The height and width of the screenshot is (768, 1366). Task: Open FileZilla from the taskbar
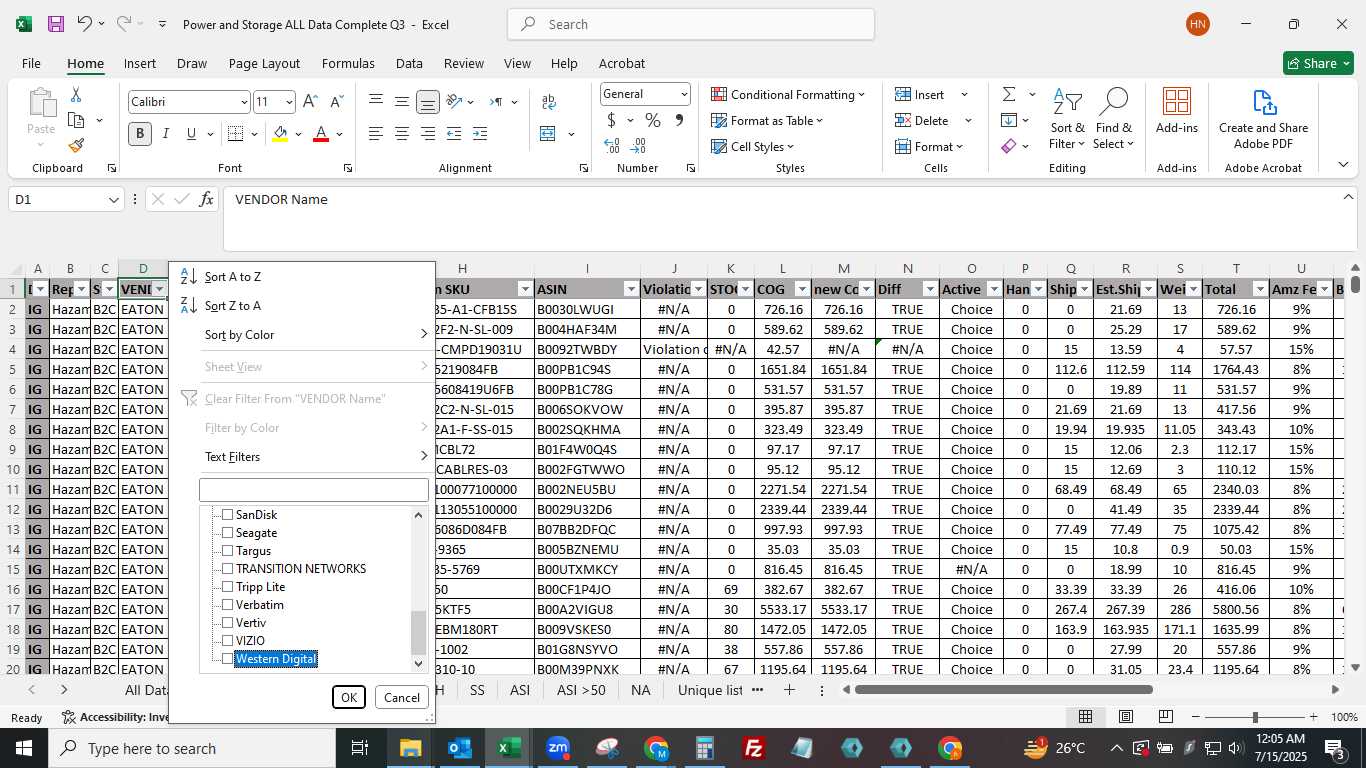(754, 748)
